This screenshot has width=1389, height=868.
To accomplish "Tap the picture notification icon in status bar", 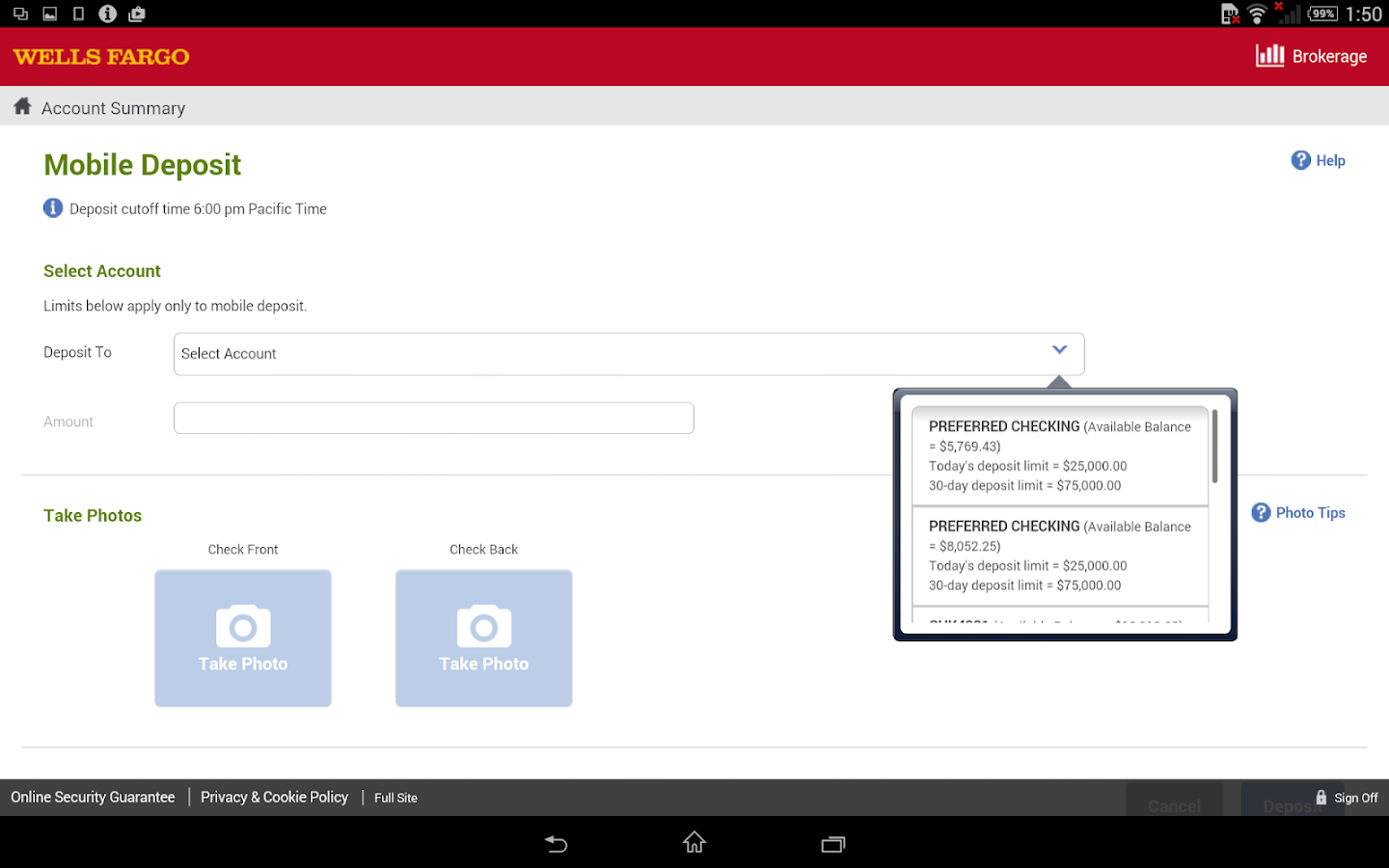I will (50, 14).
